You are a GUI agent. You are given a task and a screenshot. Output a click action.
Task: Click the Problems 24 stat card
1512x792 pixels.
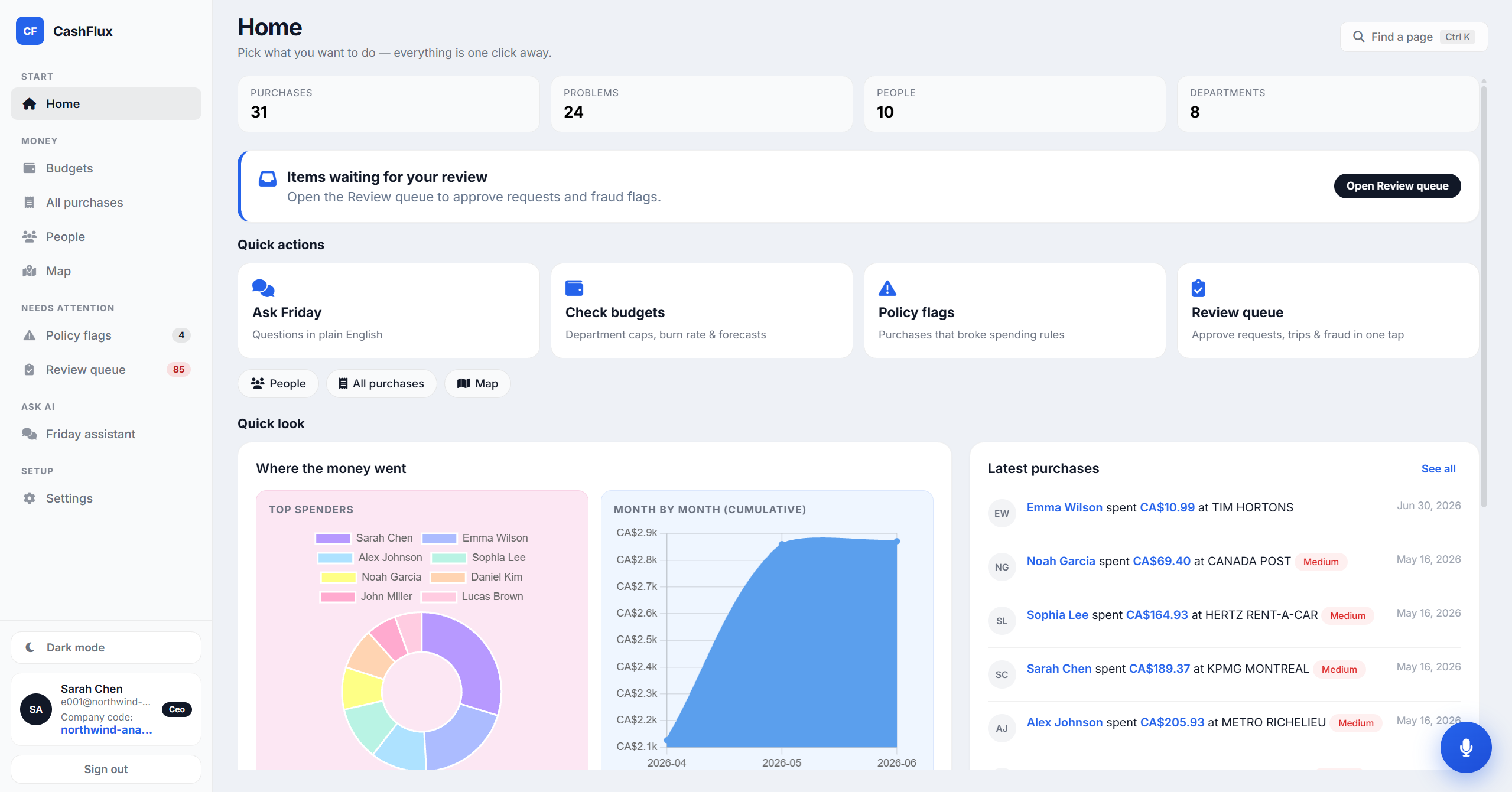(x=702, y=104)
